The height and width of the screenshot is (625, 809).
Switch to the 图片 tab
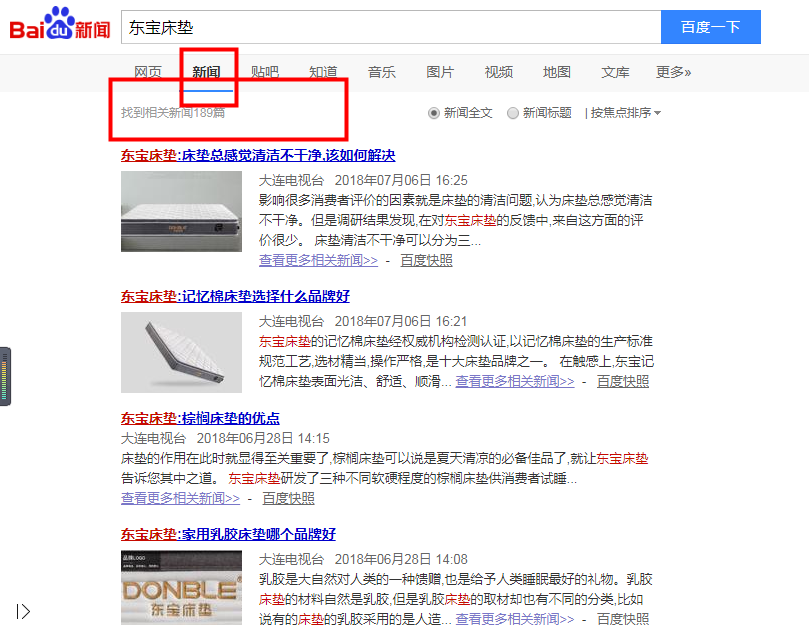[x=440, y=72]
